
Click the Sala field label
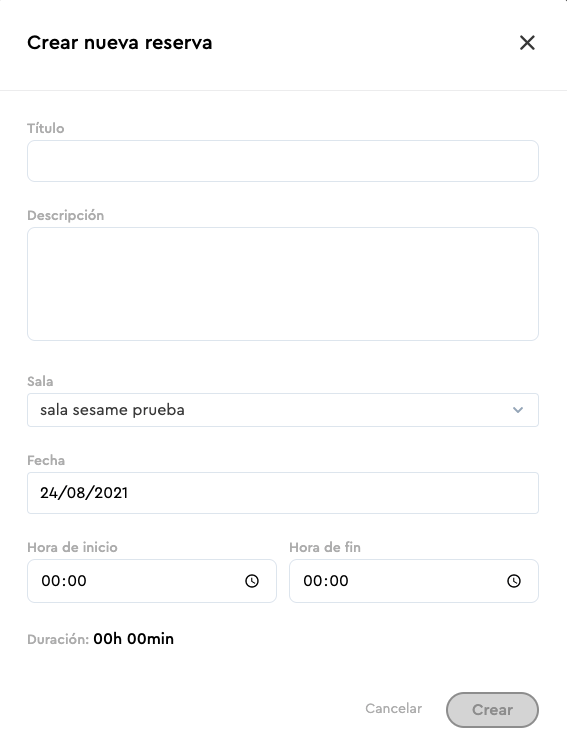(40, 381)
